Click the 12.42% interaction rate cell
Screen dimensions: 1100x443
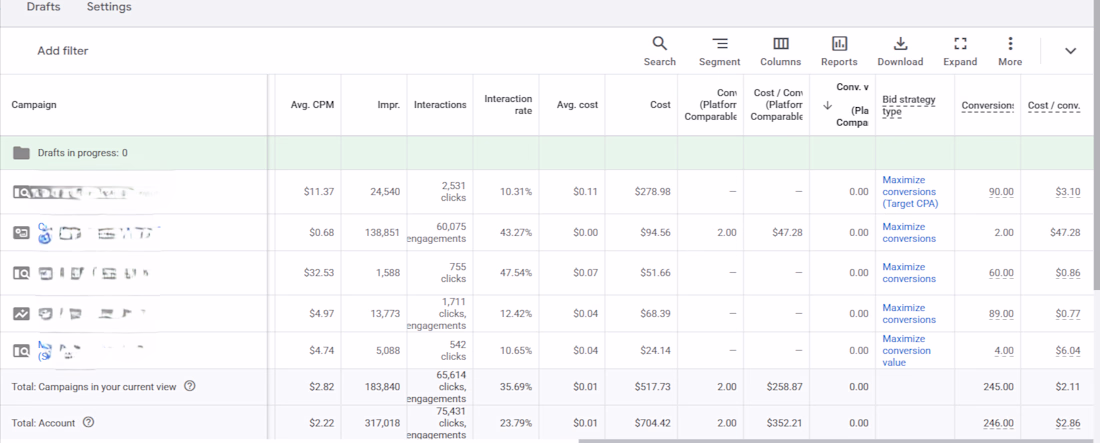point(516,313)
